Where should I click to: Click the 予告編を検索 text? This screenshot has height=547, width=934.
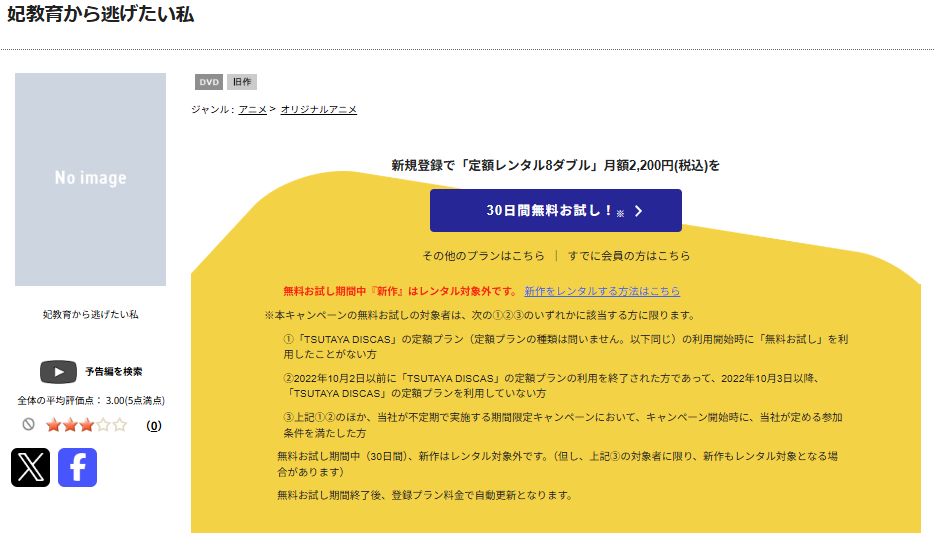[114, 372]
